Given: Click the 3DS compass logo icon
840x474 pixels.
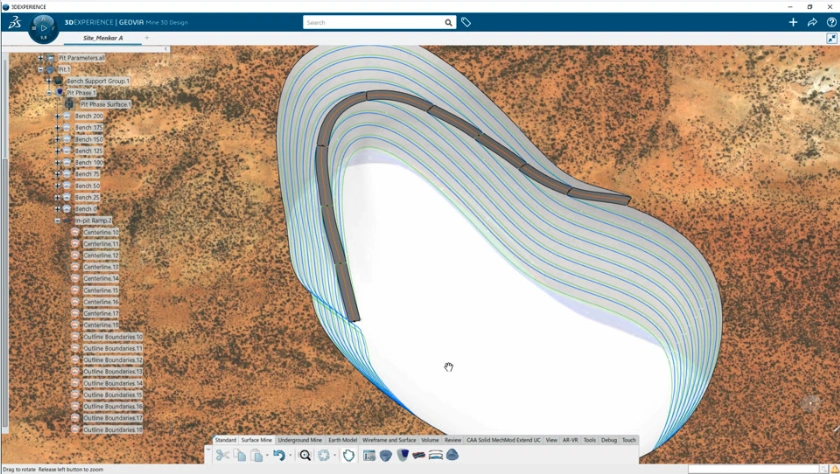Looking at the screenshot, I should [x=14, y=22].
